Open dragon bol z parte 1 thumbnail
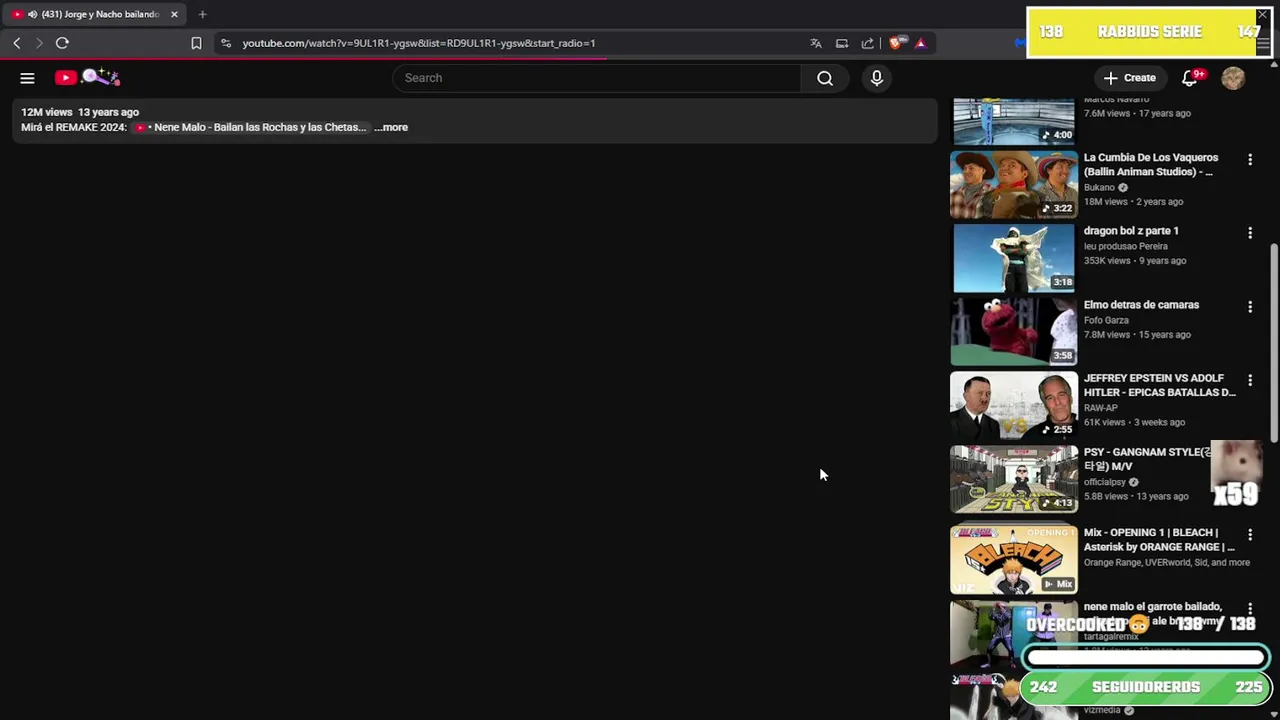The image size is (1280, 720). point(1014,258)
